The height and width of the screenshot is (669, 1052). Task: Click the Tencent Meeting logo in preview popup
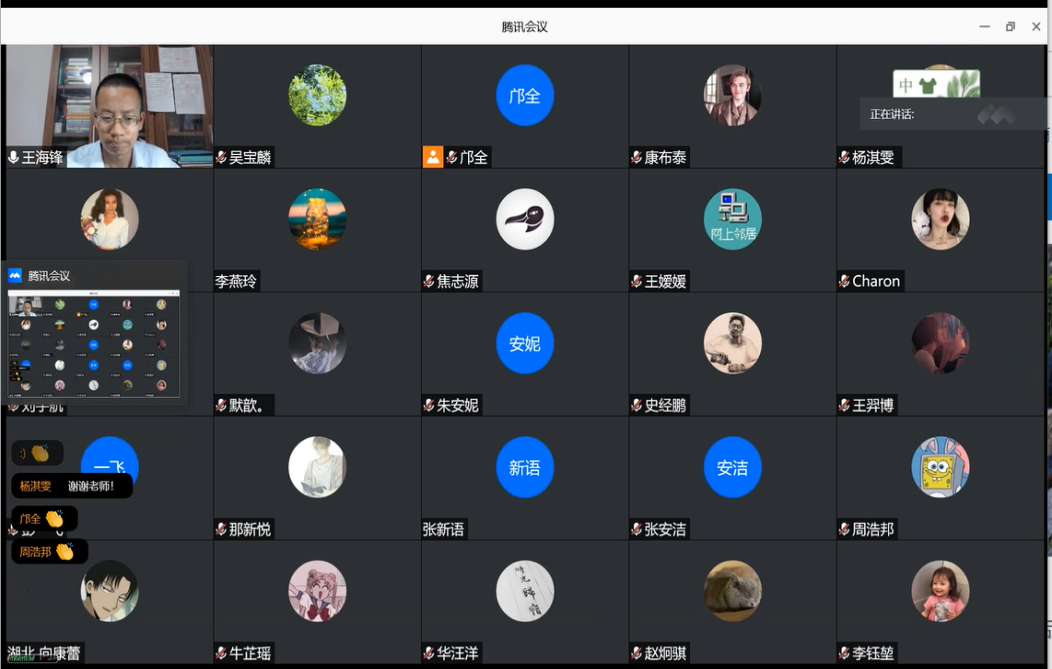(x=15, y=275)
